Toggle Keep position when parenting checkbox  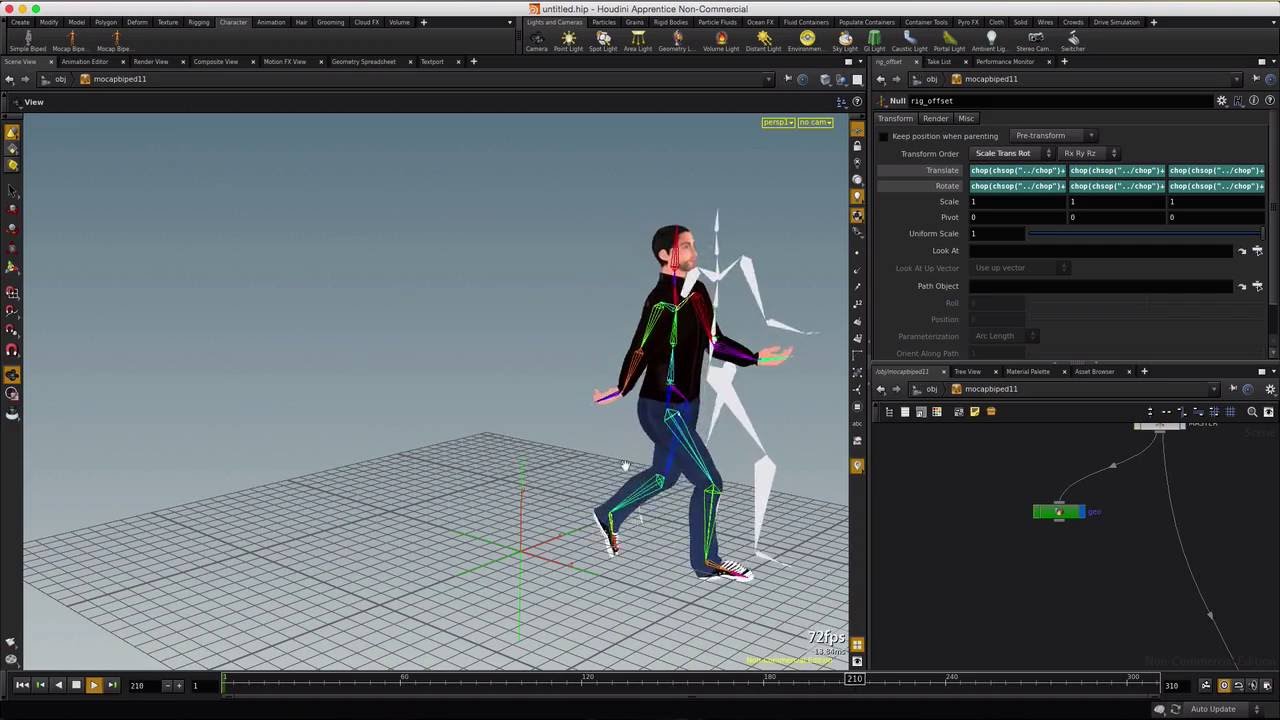point(883,136)
